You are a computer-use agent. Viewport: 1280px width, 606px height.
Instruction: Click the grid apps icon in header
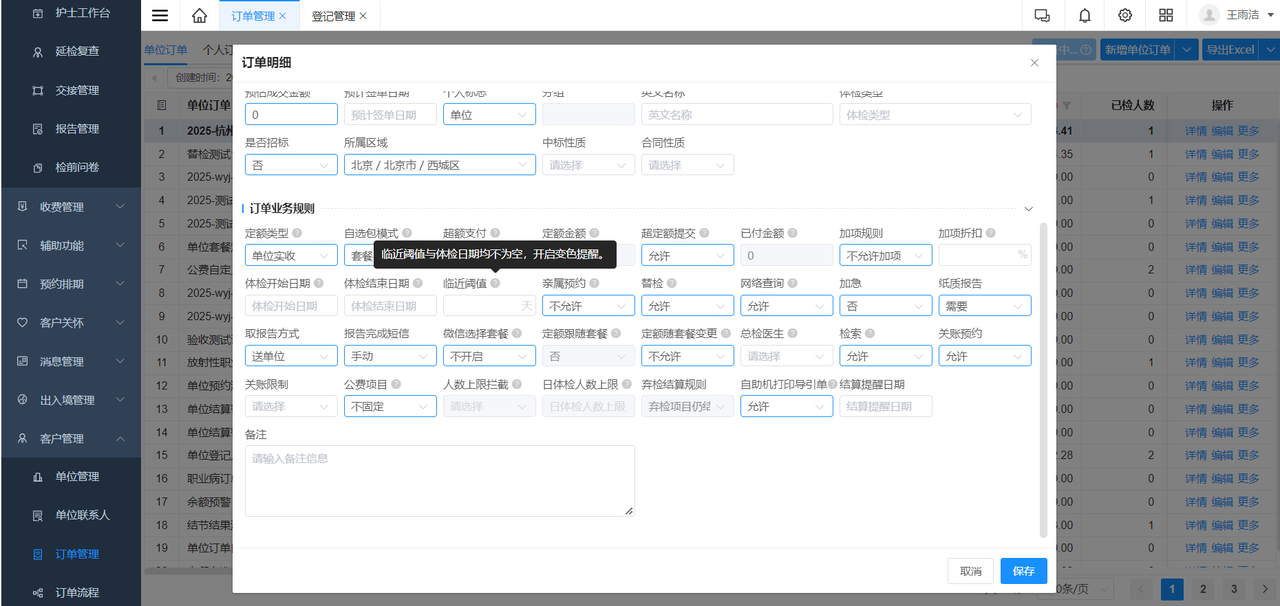point(1166,16)
